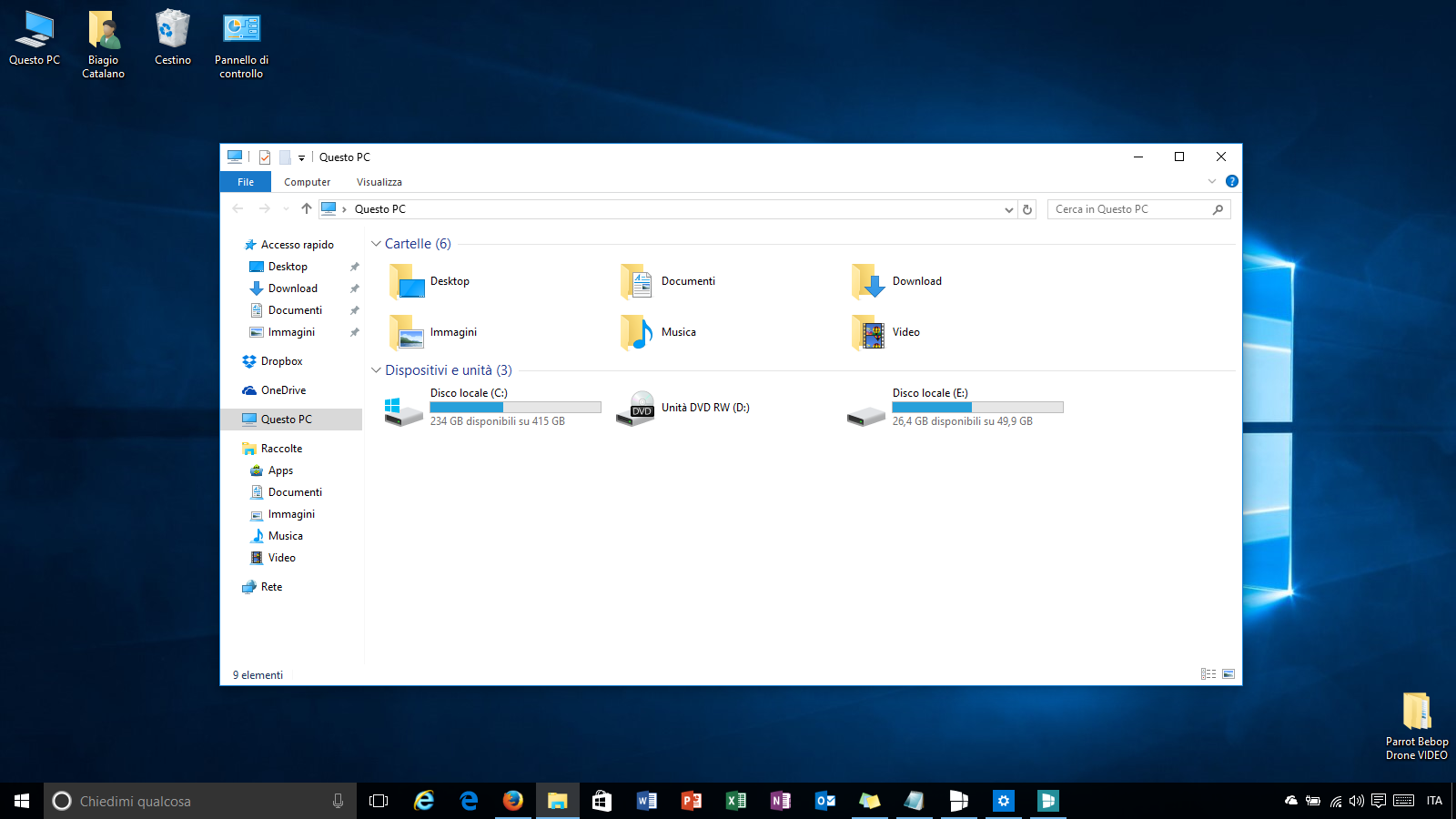Select Accesso rapido in the navigation pane
The width and height of the screenshot is (1456, 819).
tap(291, 245)
